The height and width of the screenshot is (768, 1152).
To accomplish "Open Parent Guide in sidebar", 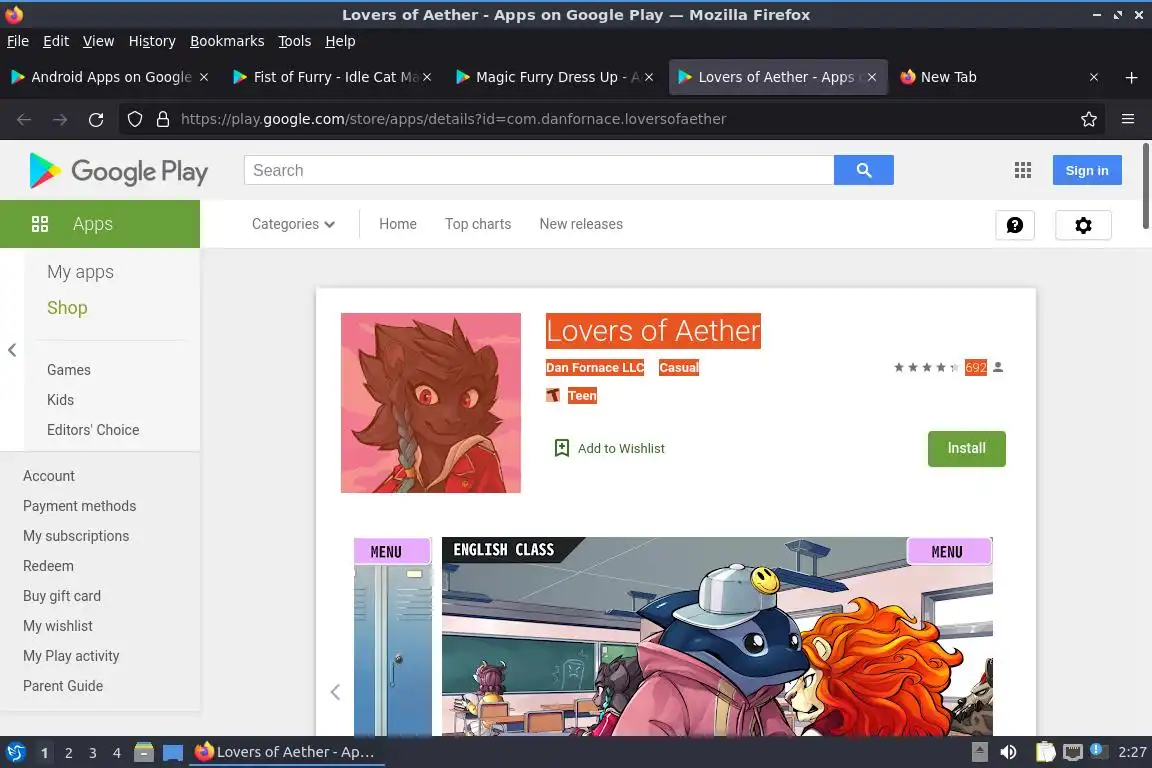I will 62,686.
